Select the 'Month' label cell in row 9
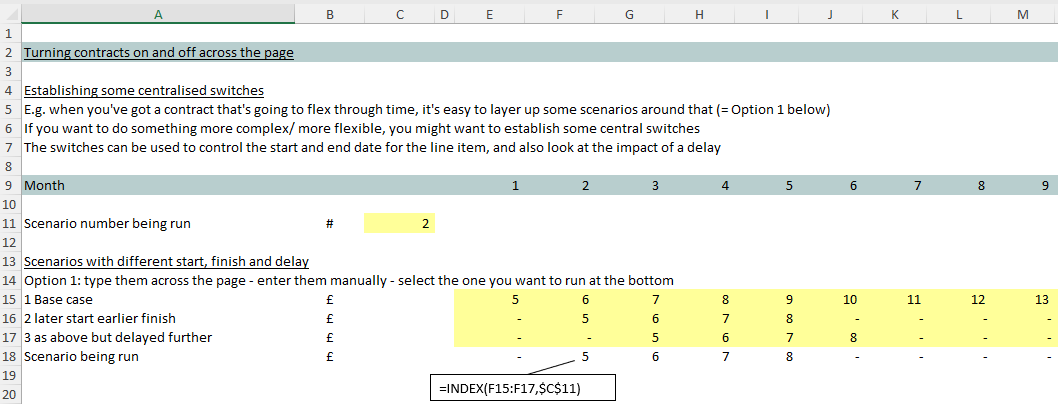The height and width of the screenshot is (404, 1058). (43, 186)
